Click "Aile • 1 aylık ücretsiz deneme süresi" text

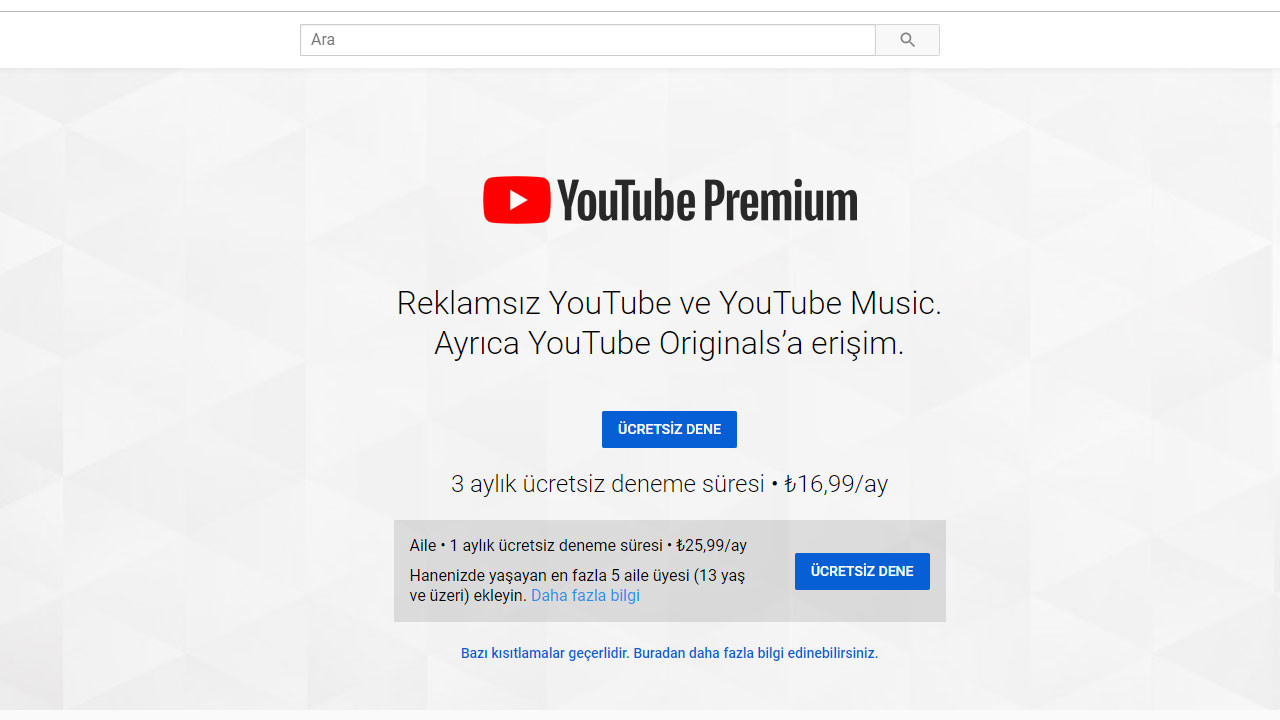click(578, 546)
